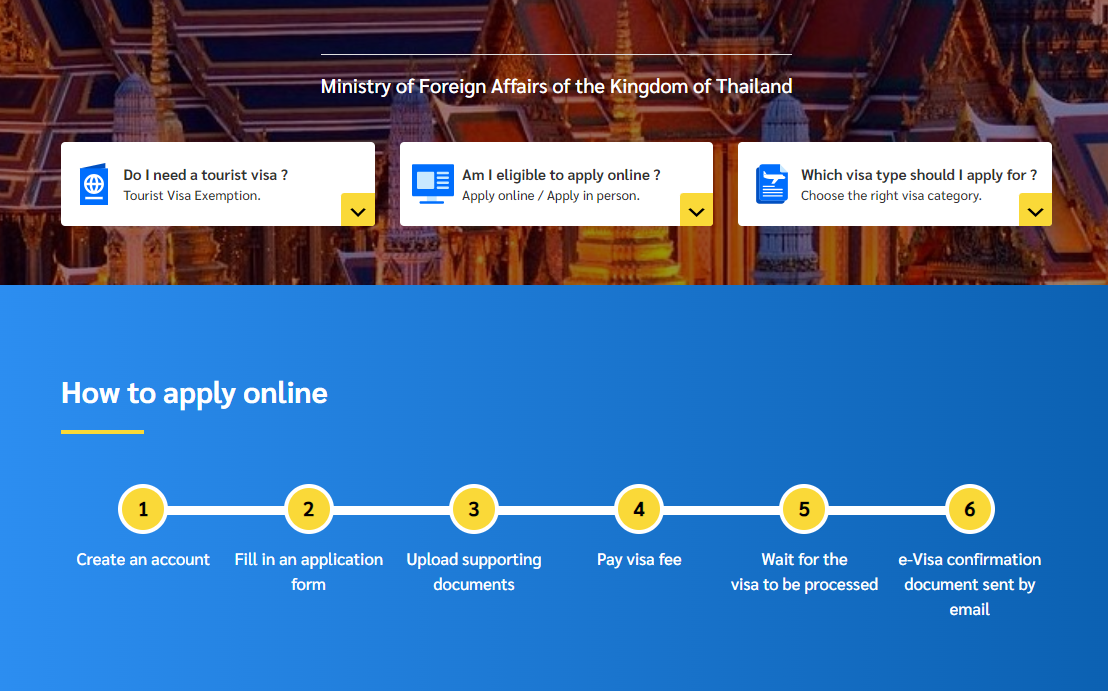Select step 2 circle
Screen dimensions: 1108x691
tap(308, 509)
